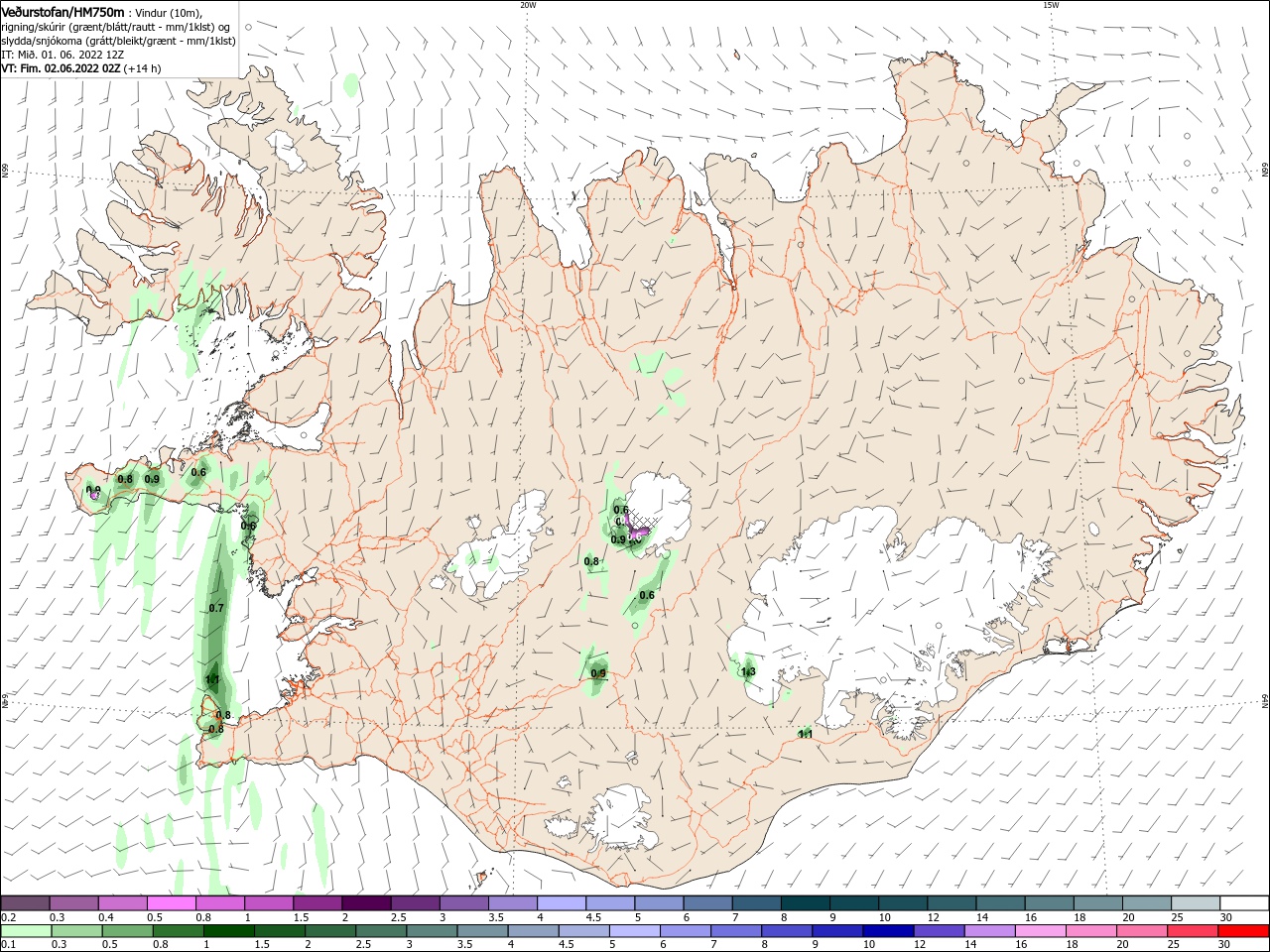The image size is (1270, 952).
Task: Click the Veðurstofan/HM750m title text
Action: pos(63,12)
